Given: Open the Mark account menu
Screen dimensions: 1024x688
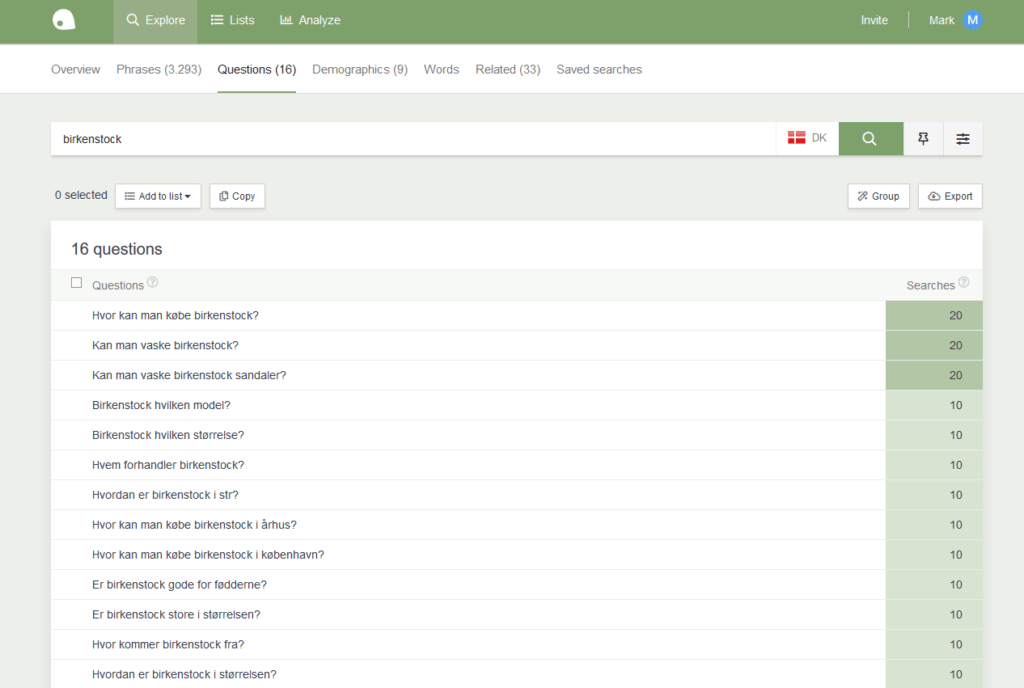Looking at the screenshot, I should tap(941, 20).
